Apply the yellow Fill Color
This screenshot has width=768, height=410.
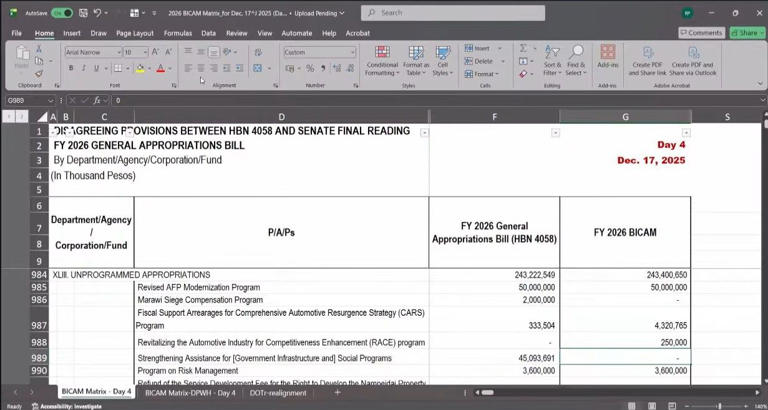140,68
